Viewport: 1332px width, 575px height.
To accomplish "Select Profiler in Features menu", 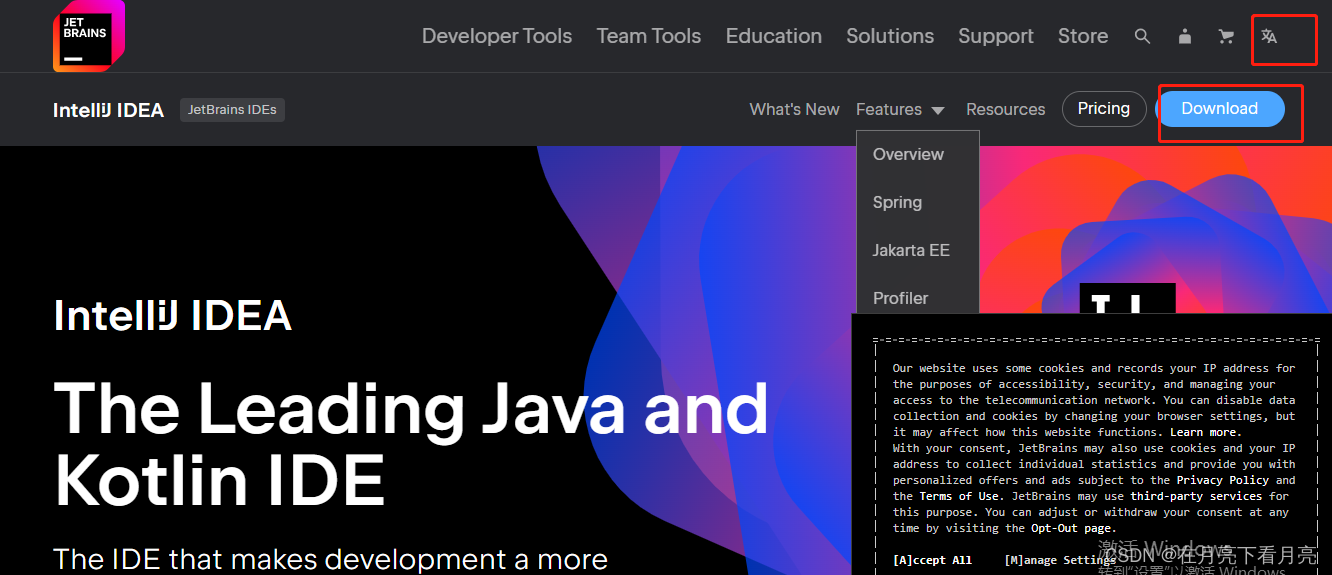I will point(900,298).
